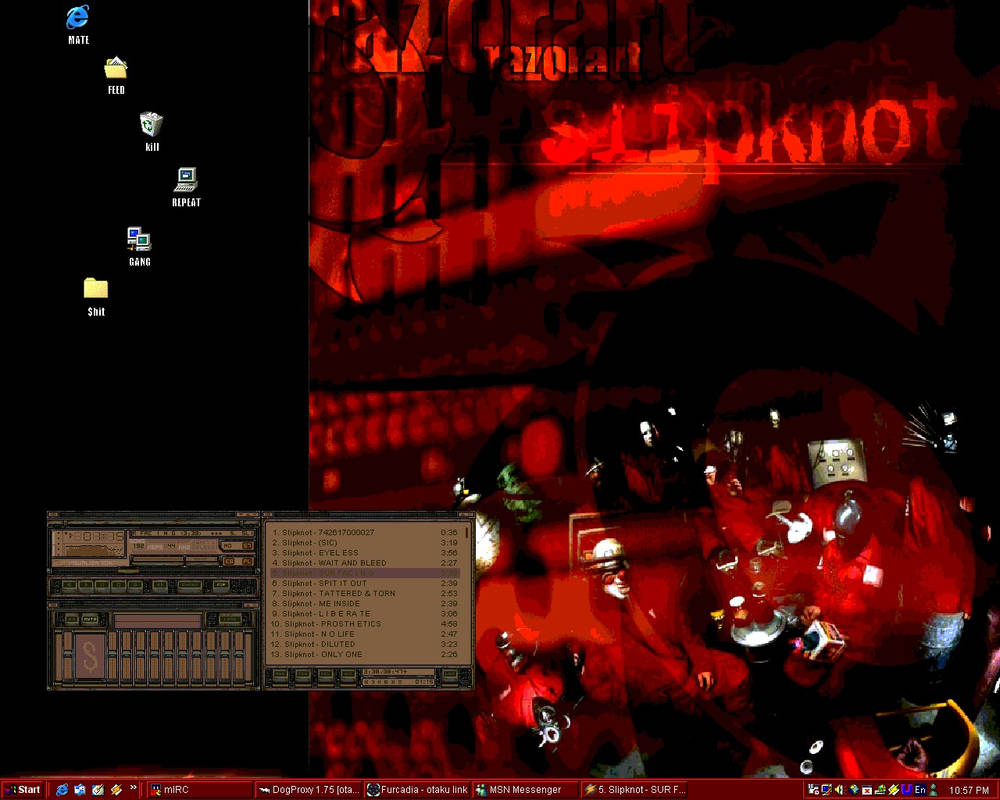Screen dimensions: 1000x800
Task: Click the equalizer preamp slider
Action: pos(66,658)
